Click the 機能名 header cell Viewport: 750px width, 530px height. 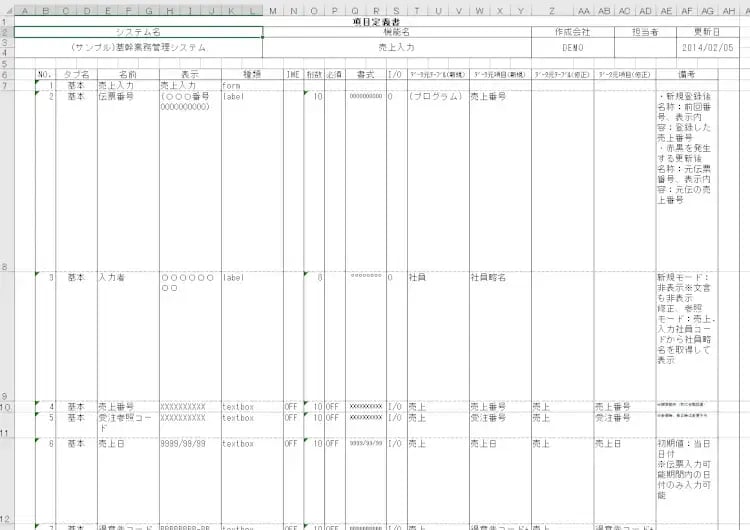(x=397, y=32)
